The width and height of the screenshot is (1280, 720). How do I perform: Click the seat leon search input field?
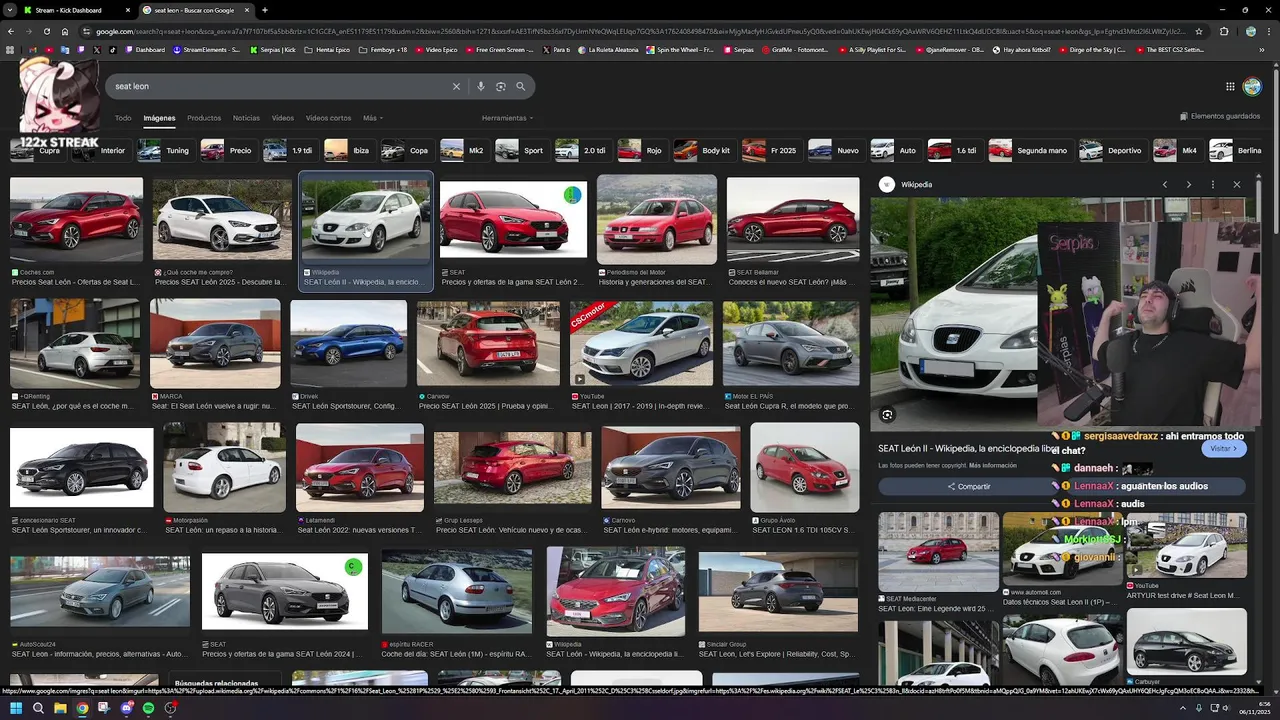click(x=280, y=86)
